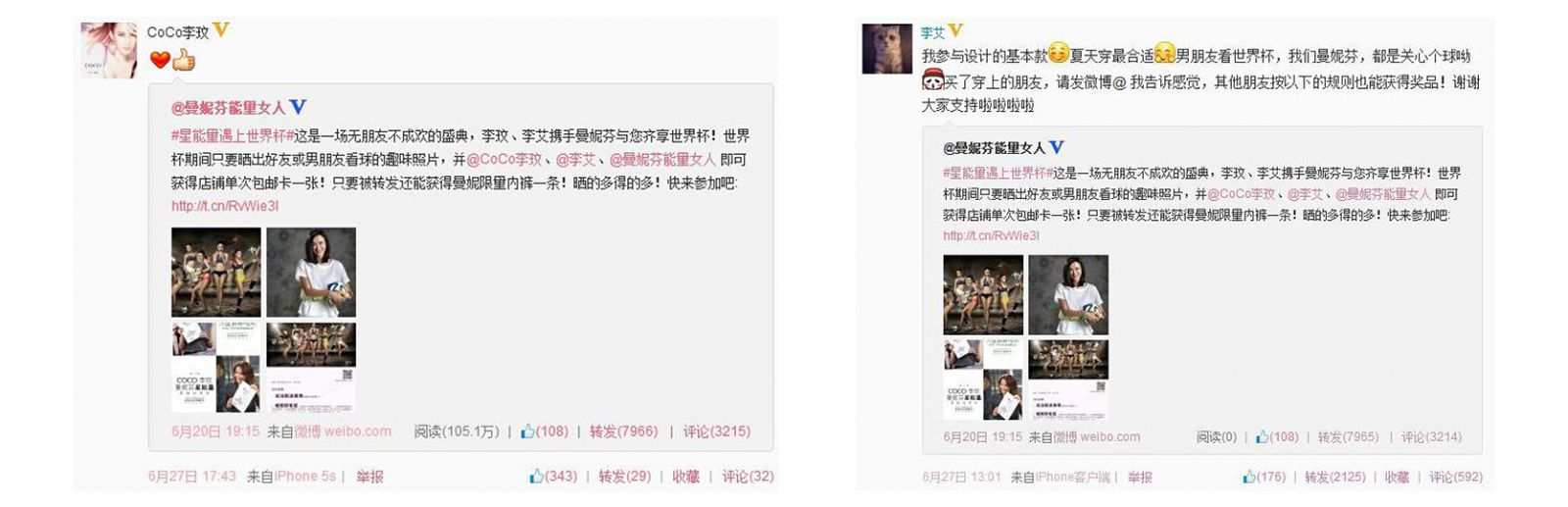Image resolution: width=1568 pixels, height=507 pixels.
Task: Click thumbs-up (108) in left quoted post
Action: pyautogui.click(x=545, y=431)
